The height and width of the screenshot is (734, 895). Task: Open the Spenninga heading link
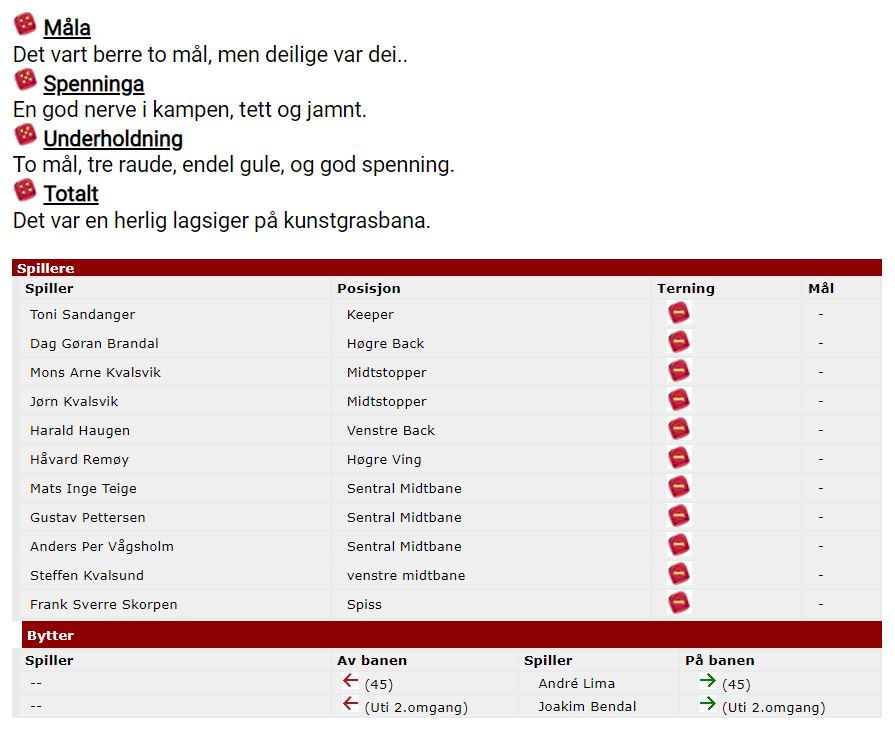tap(93, 84)
